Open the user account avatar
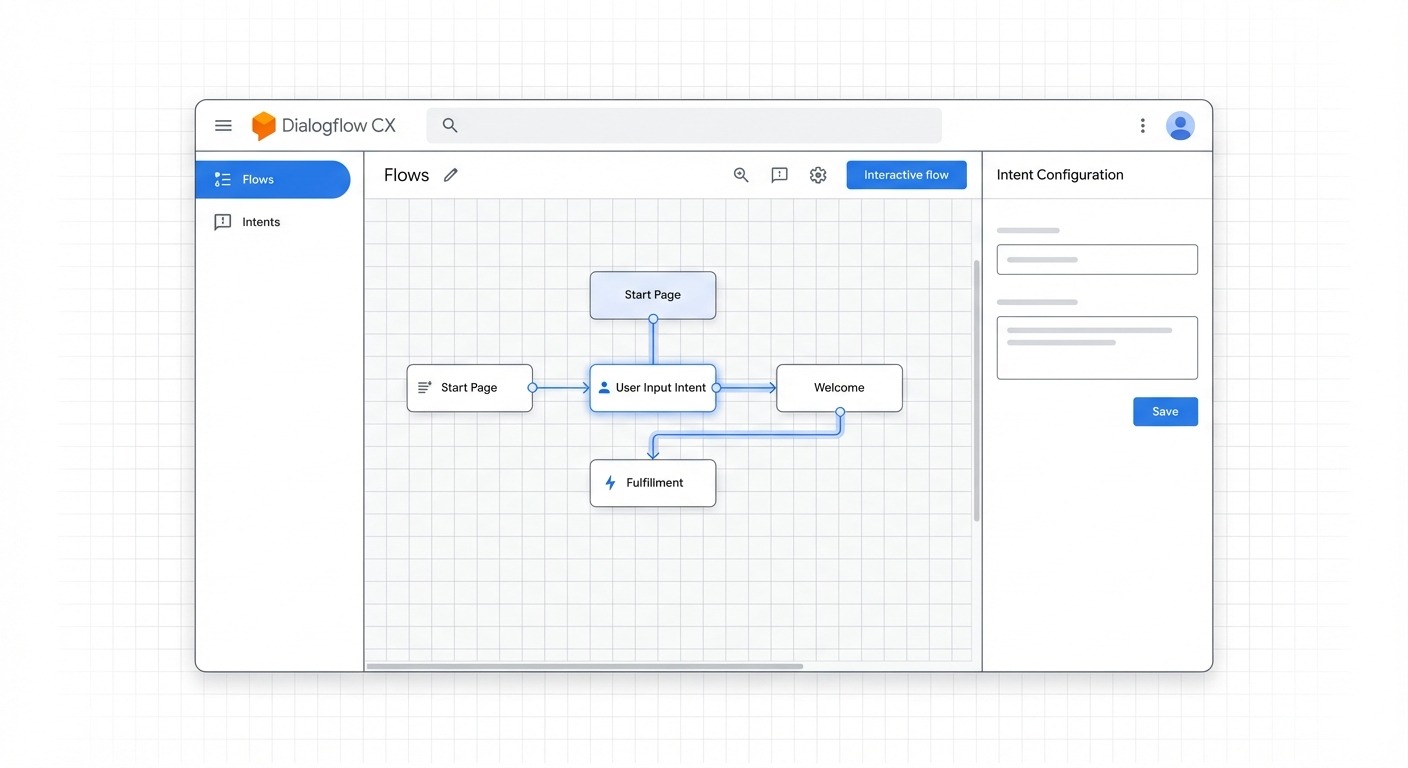The height and width of the screenshot is (768, 1408). pos(1180,125)
